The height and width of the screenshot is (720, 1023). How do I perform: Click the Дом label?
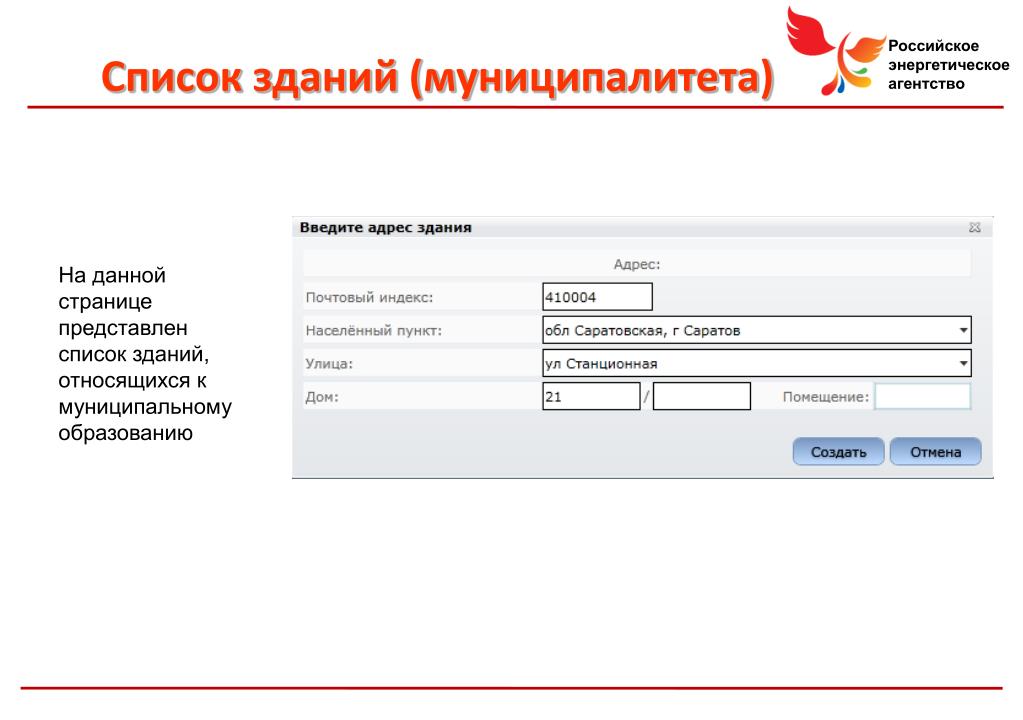pos(322,397)
